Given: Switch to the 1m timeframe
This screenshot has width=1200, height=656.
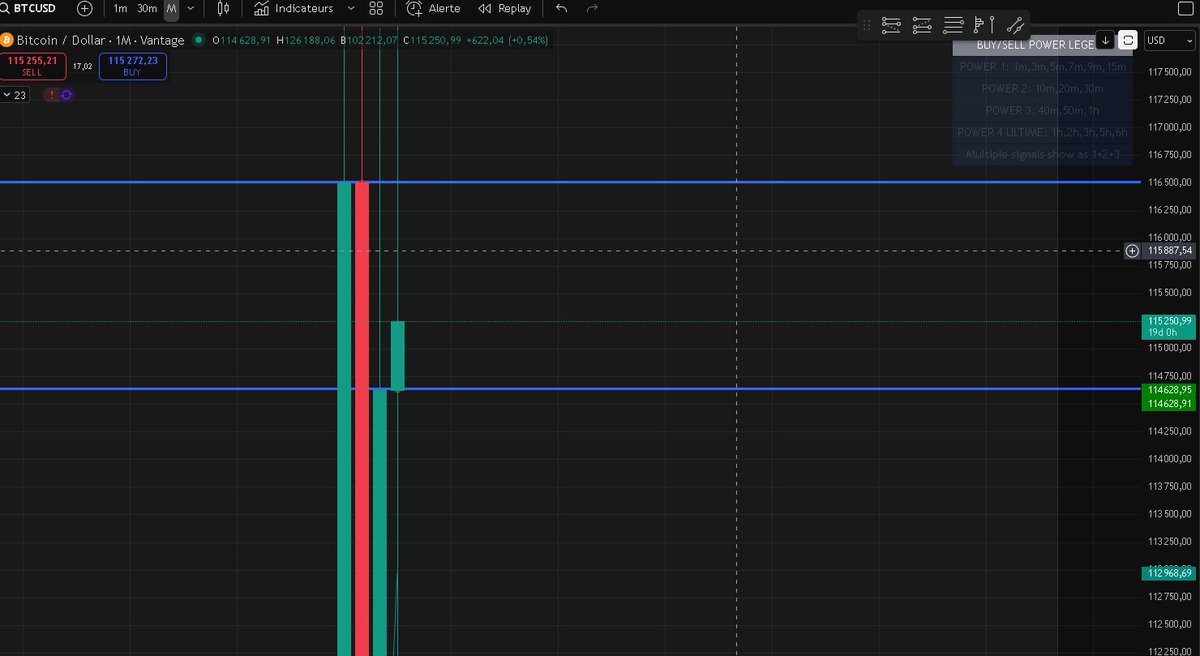Looking at the screenshot, I should pyautogui.click(x=120, y=8).
